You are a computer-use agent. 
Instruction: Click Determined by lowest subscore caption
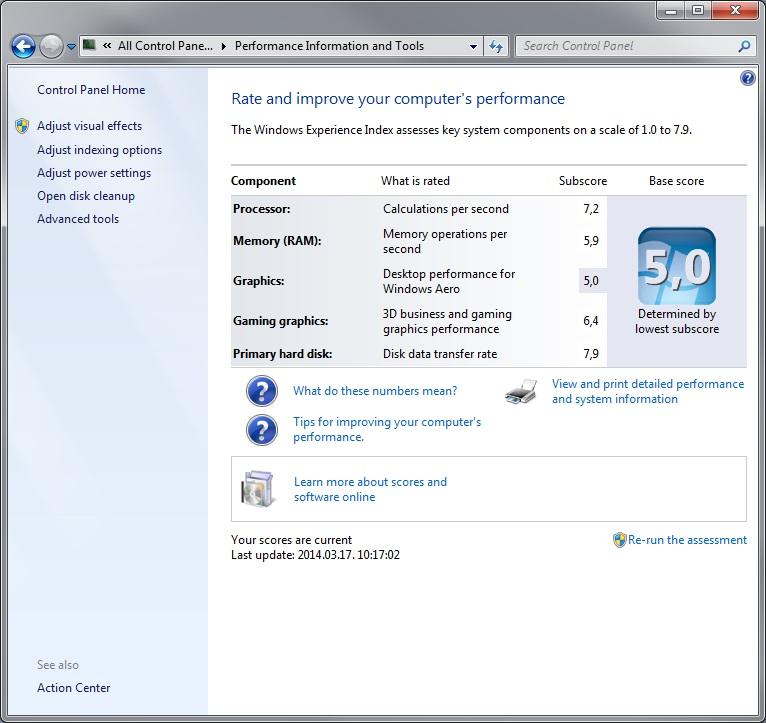click(677, 321)
